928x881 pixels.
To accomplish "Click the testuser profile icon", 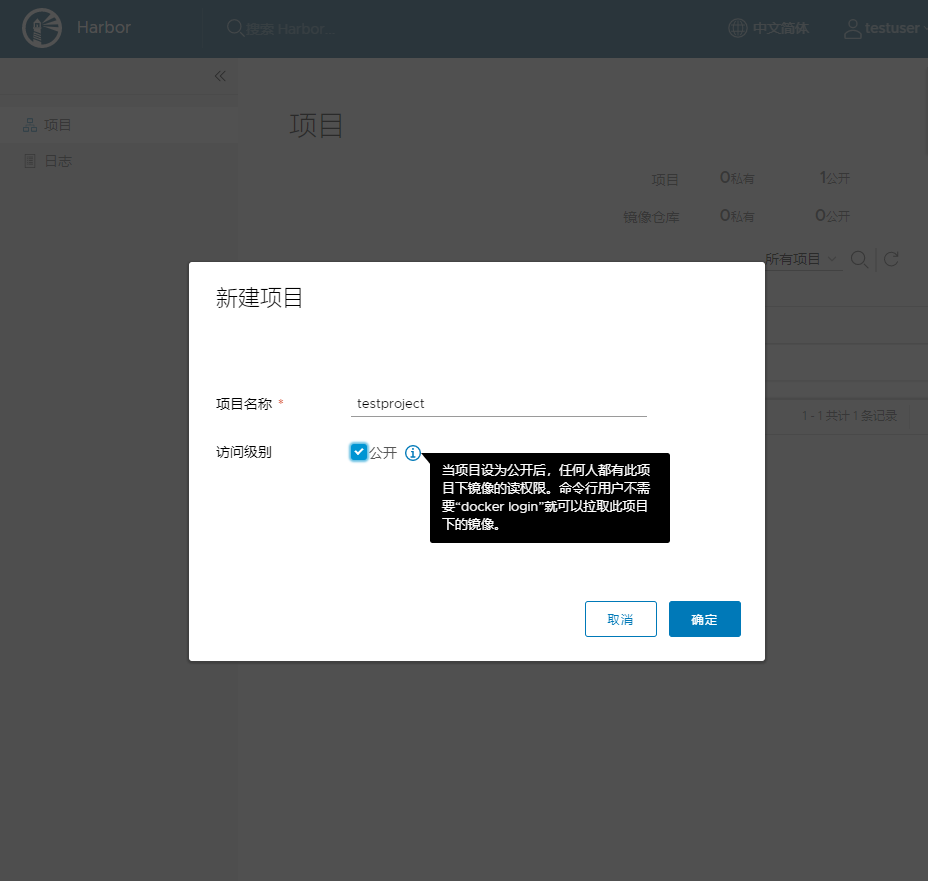I will coord(852,28).
